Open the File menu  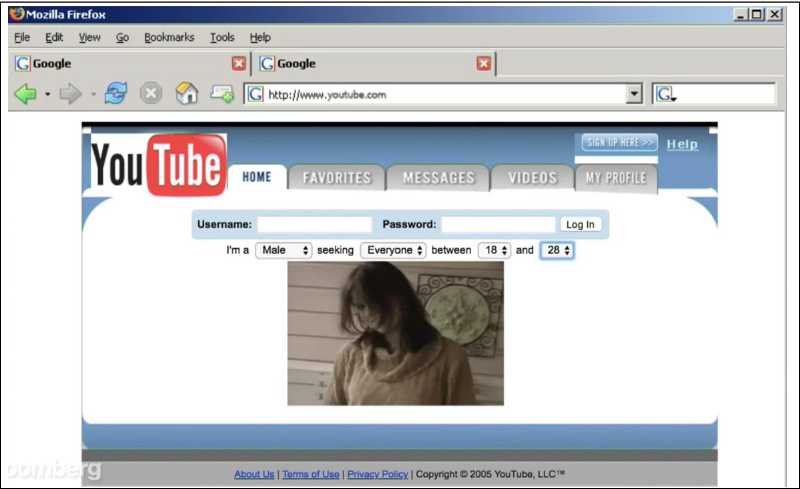coord(22,37)
